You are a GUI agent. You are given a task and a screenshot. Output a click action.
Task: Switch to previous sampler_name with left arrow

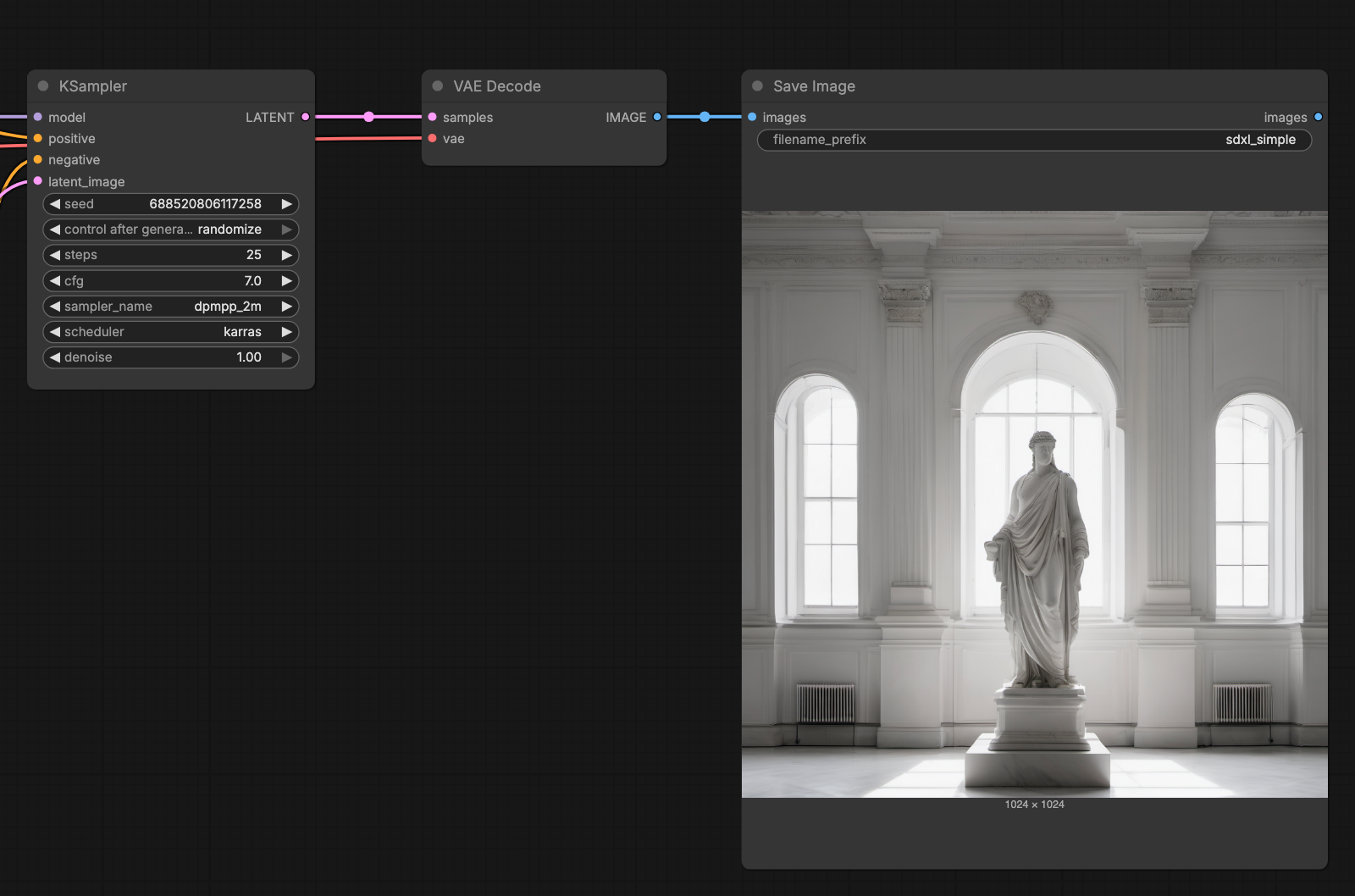tap(55, 307)
